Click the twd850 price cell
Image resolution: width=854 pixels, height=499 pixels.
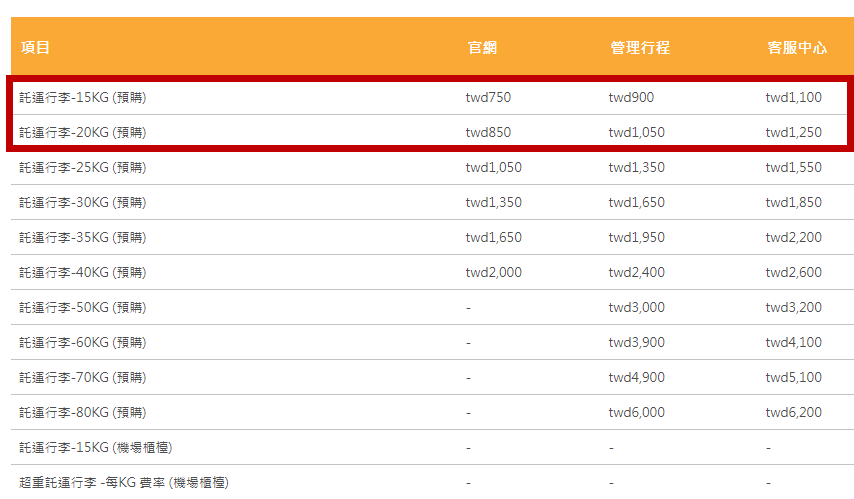[488, 132]
